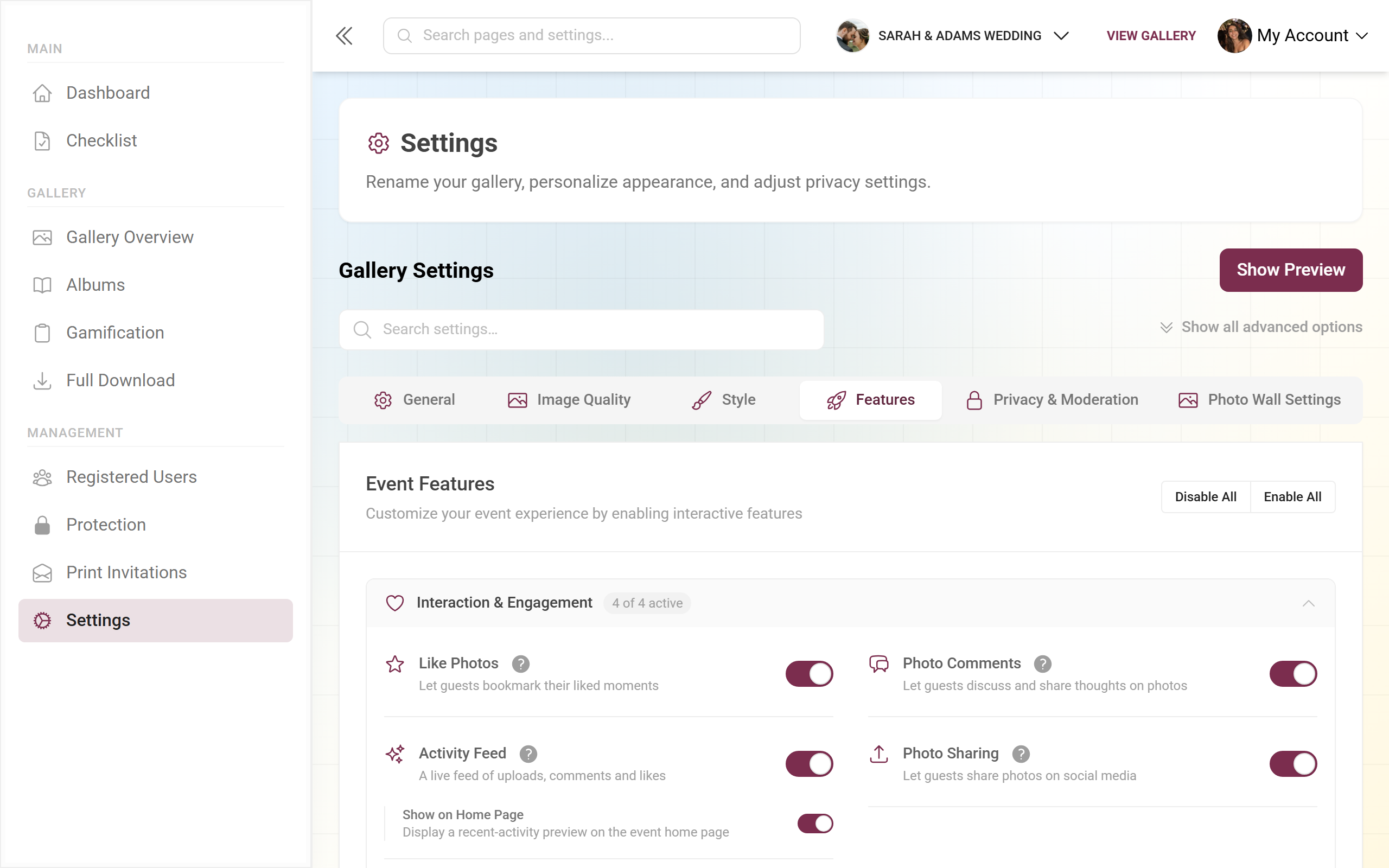The width and height of the screenshot is (1389, 868).
Task: Click the sparkles icon for Activity Feed
Action: (394, 754)
